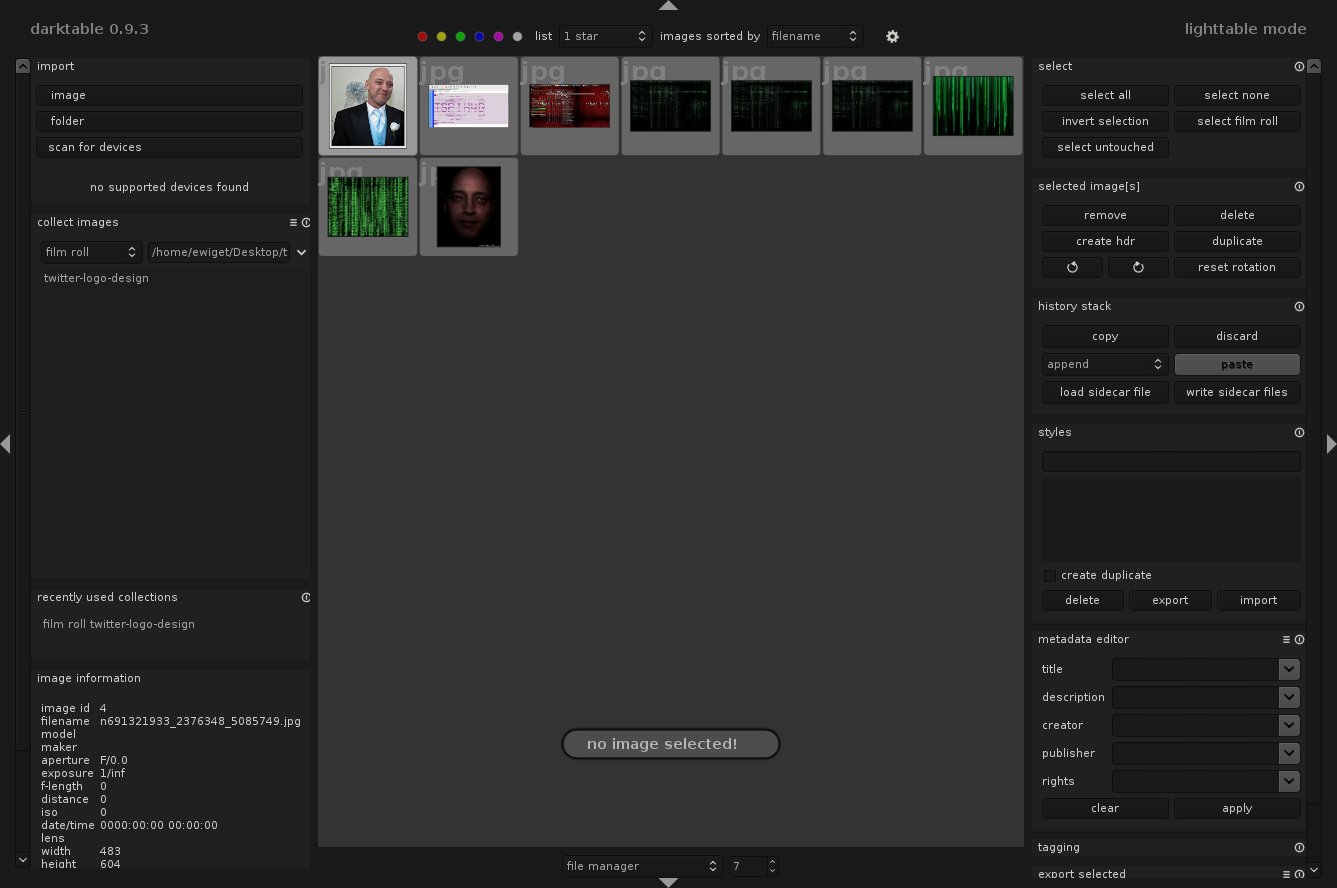Open the film roll collection dropdown

(90, 252)
